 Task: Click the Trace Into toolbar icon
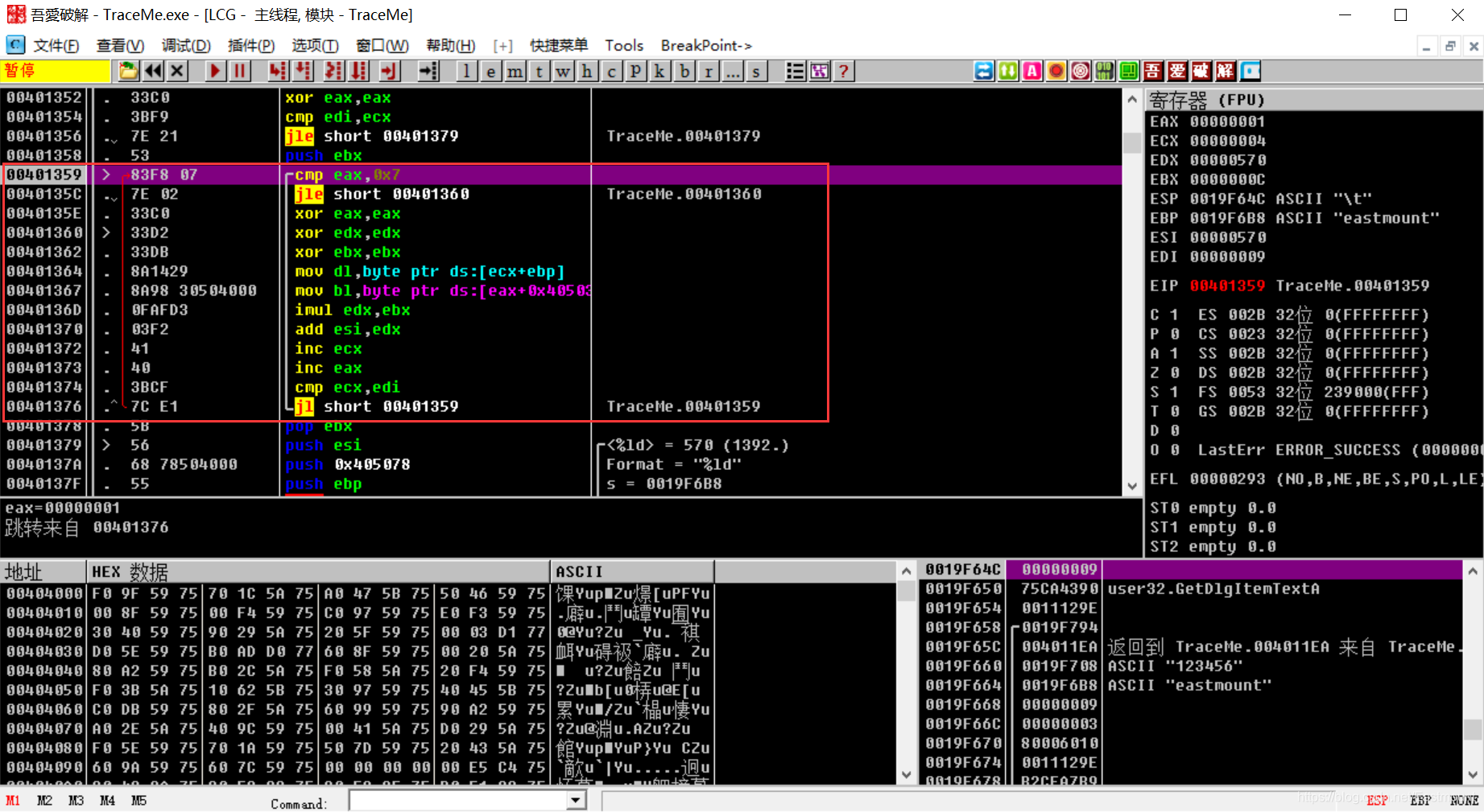333,72
